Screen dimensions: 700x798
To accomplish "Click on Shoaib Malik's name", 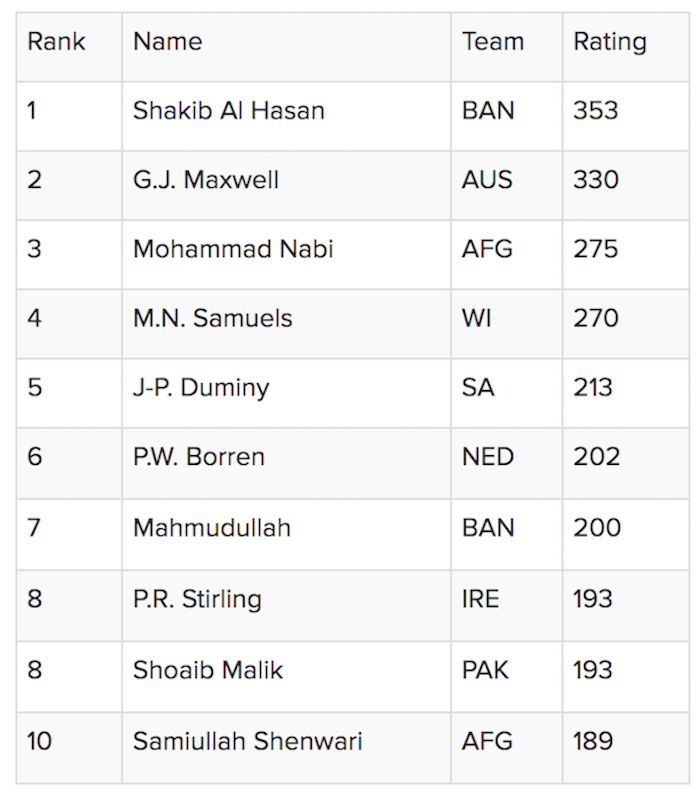I will (207, 670).
